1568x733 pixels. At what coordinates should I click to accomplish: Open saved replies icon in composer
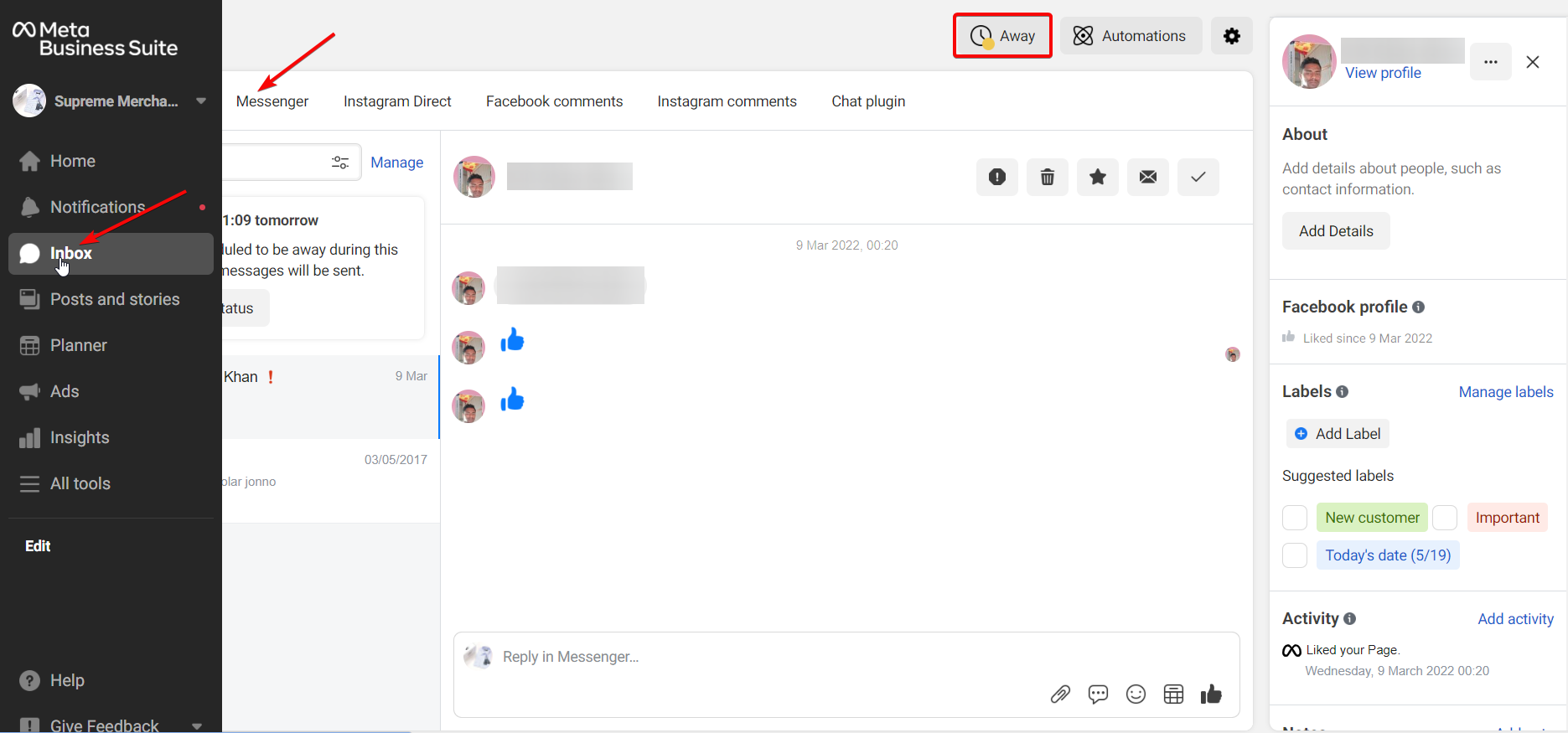pyautogui.click(x=1098, y=694)
